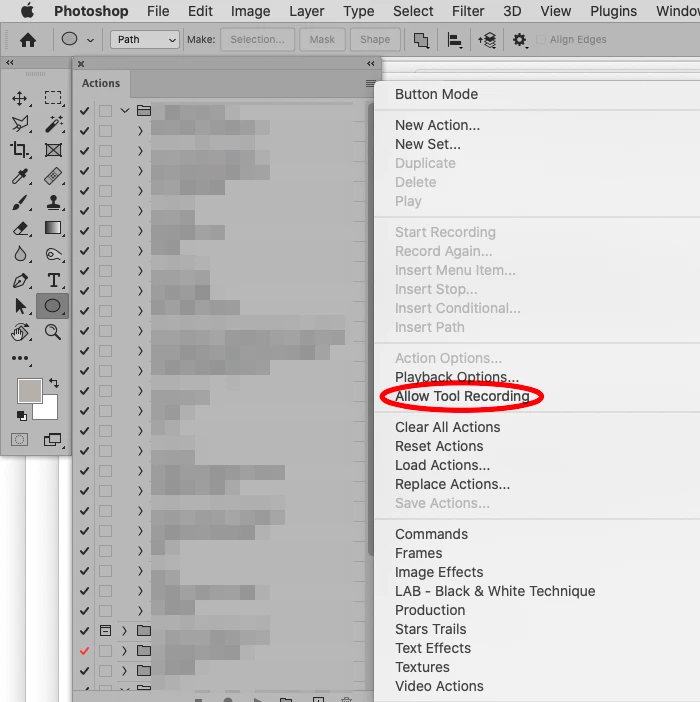Select the Actions panel tab

[101, 83]
